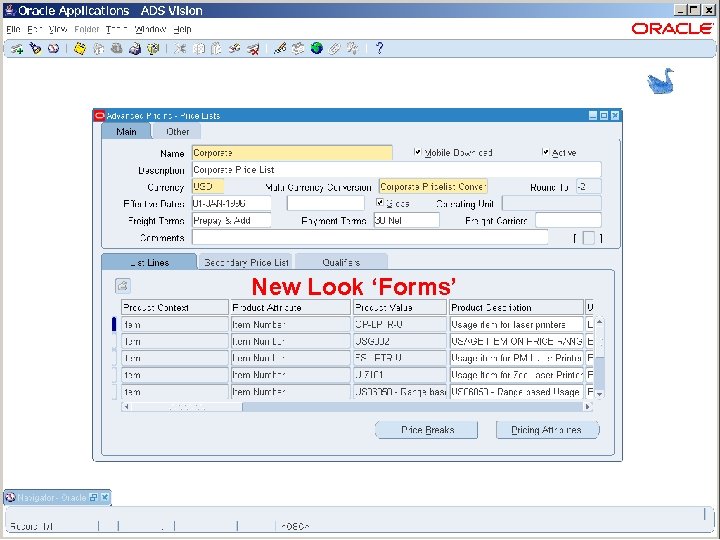This screenshot has width=720, height=540.
Task: Click the Freight Carriers field
Action: [x=568, y=220]
